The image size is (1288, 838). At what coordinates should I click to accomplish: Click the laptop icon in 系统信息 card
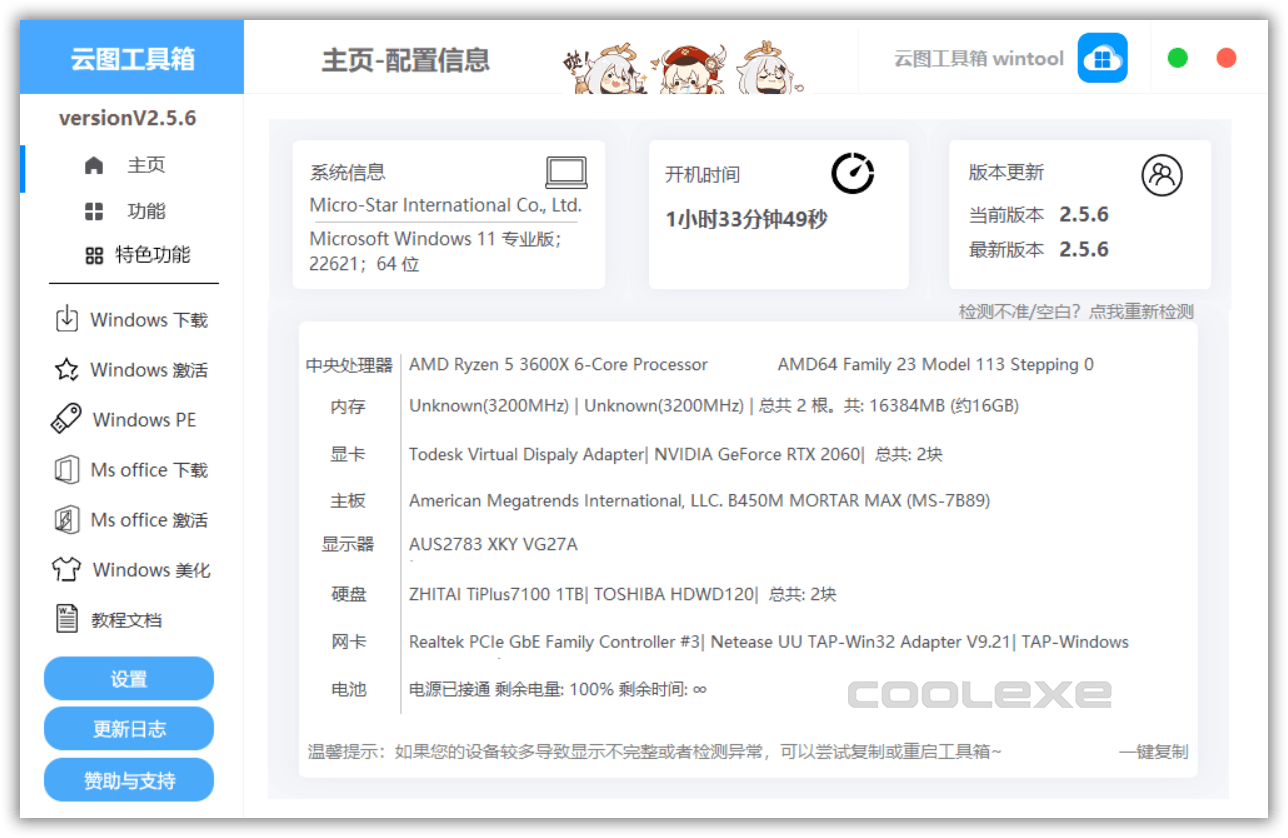click(x=566, y=170)
